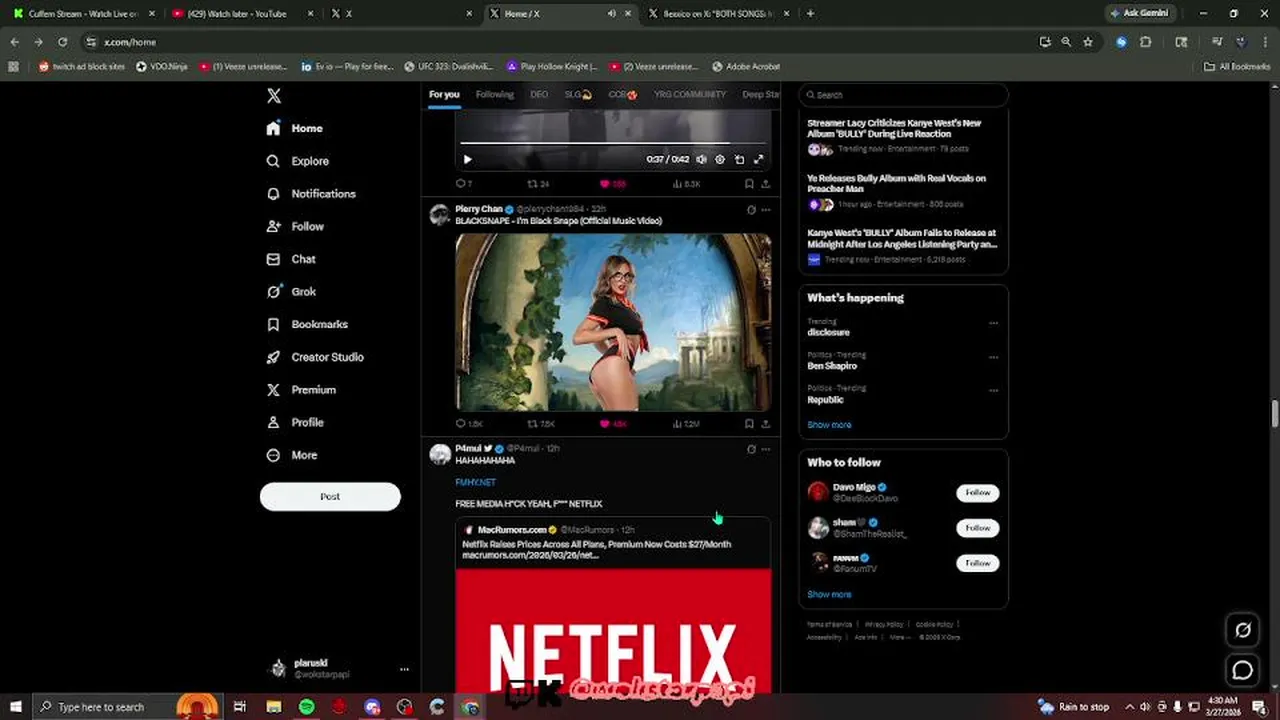Image resolution: width=1280 pixels, height=720 pixels.
Task: Open more options on P4mui post
Action: [766, 449]
